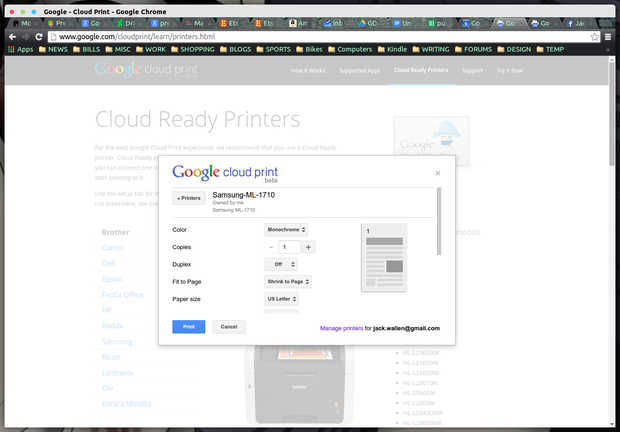Image resolution: width=620 pixels, height=432 pixels.
Task: Open the Support nav item
Action: point(473,70)
